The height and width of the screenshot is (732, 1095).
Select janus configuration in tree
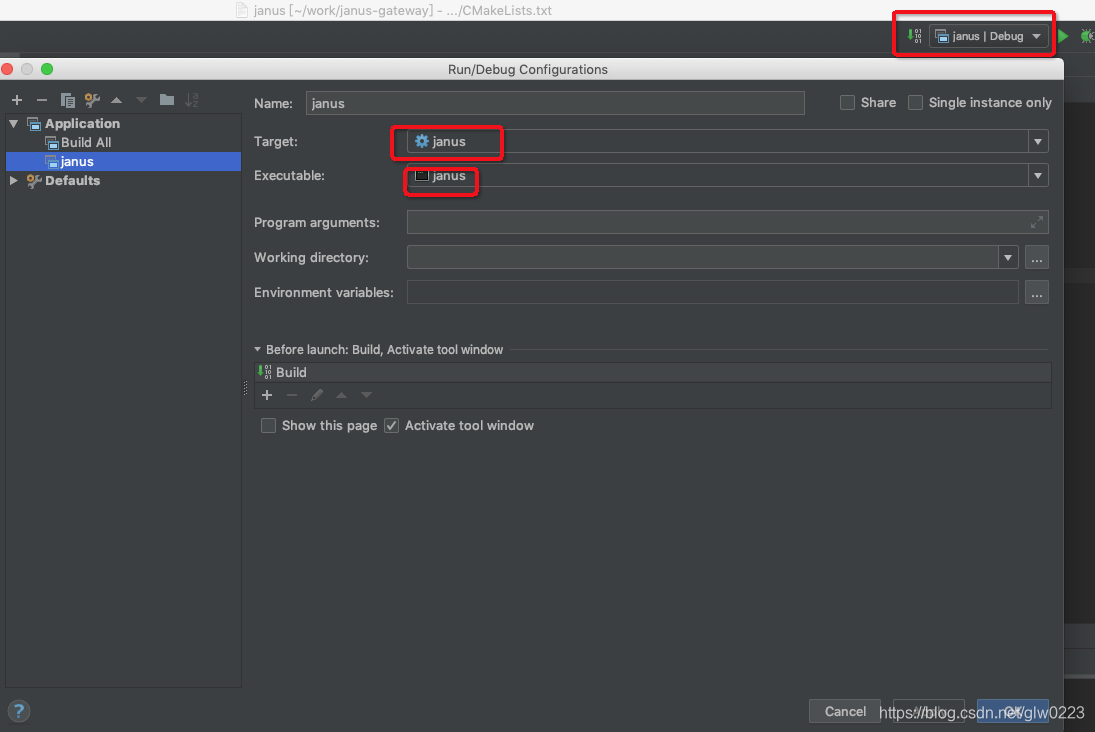click(x=123, y=161)
